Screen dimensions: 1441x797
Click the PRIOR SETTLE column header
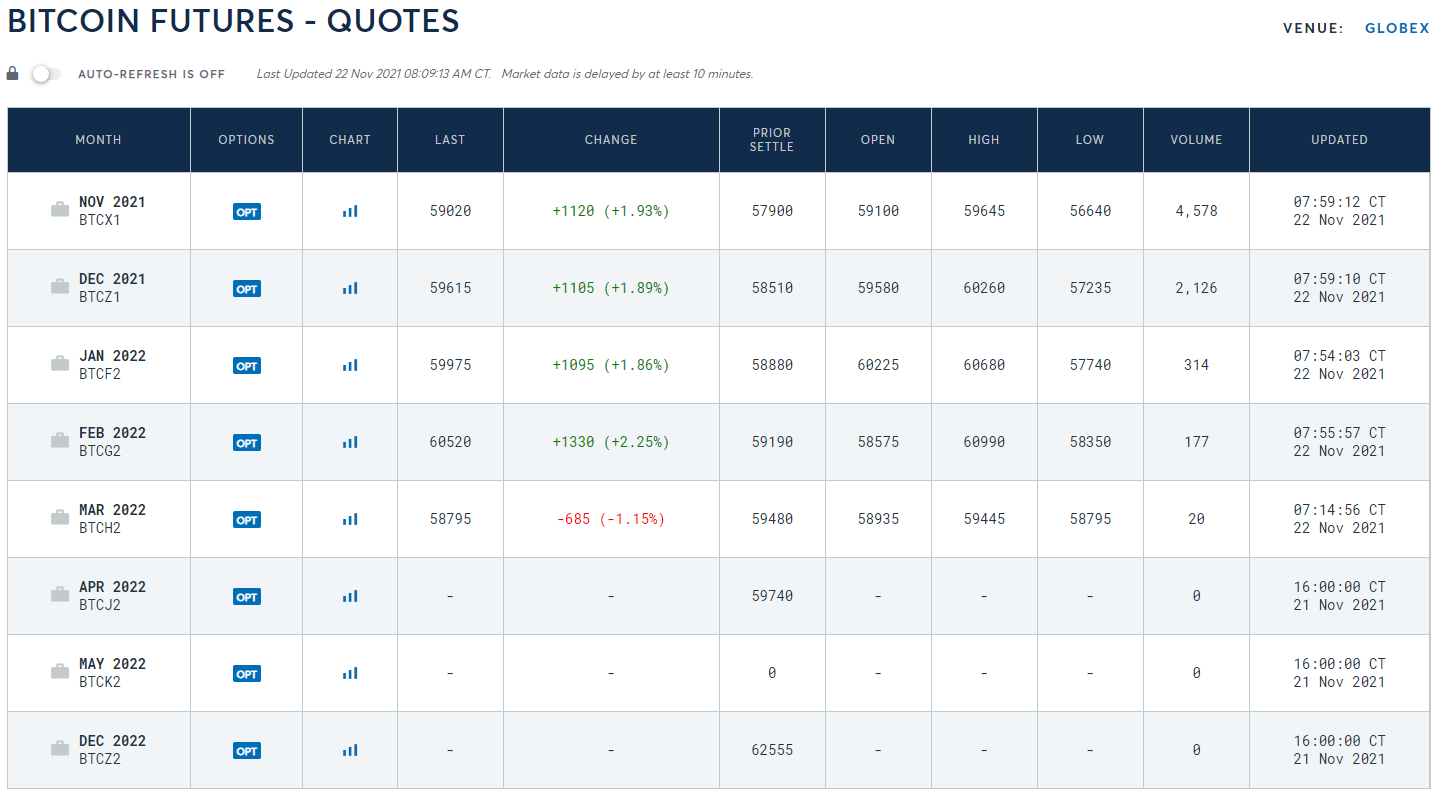tap(772, 140)
